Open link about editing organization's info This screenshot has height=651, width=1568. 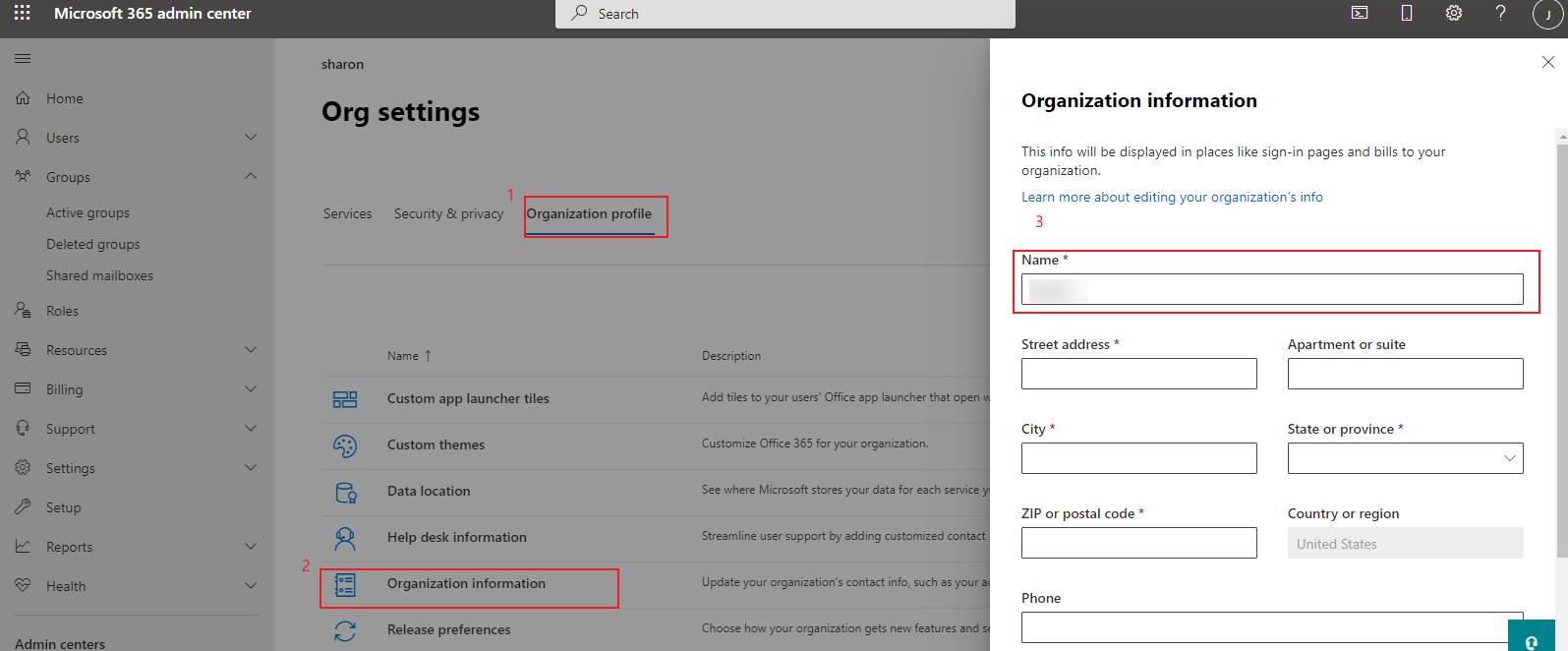coord(1172,197)
